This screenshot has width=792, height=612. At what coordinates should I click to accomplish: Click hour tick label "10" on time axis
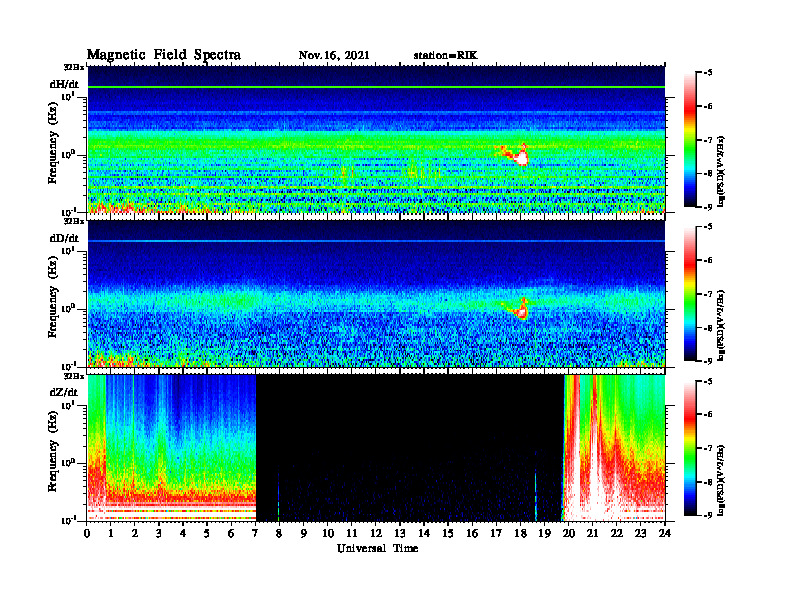[327, 534]
